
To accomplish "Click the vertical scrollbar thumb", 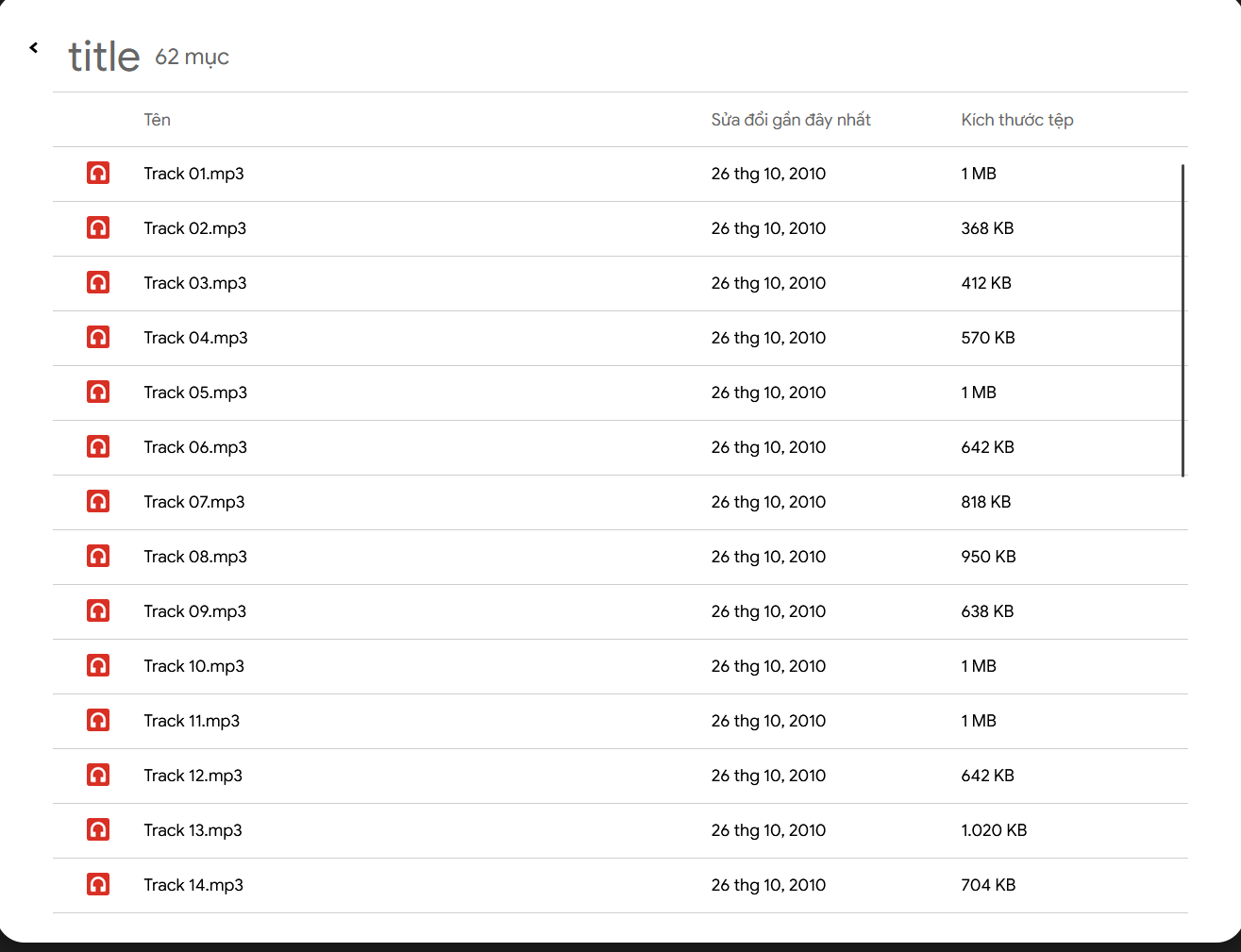I will pyautogui.click(x=1182, y=321).
